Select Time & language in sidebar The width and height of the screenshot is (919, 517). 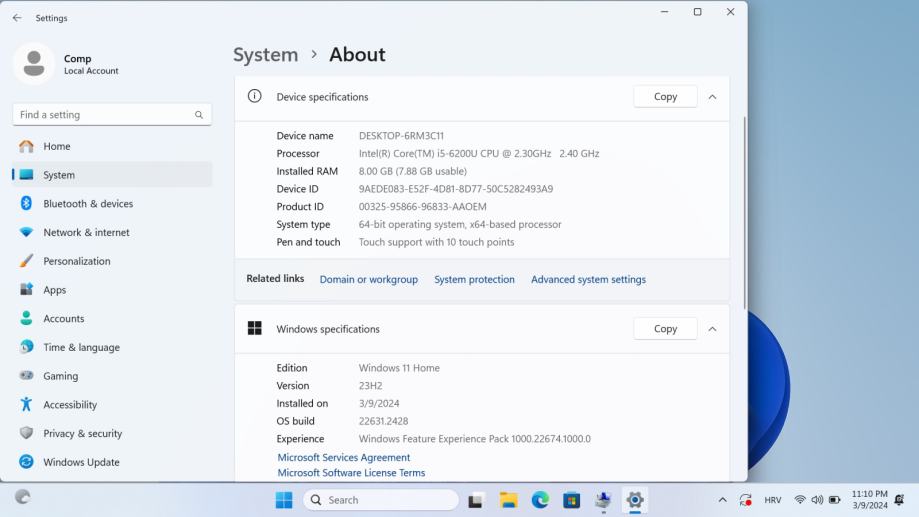[x=81, y=348]
